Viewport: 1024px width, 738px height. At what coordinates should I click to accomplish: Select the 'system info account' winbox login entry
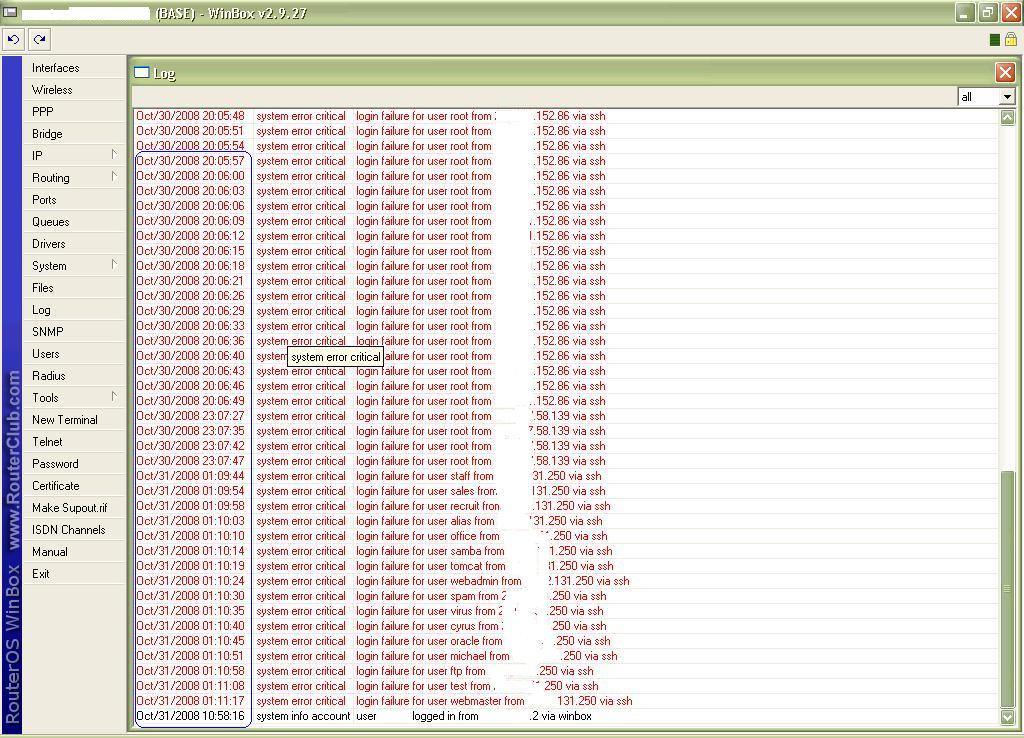point(566,717)
